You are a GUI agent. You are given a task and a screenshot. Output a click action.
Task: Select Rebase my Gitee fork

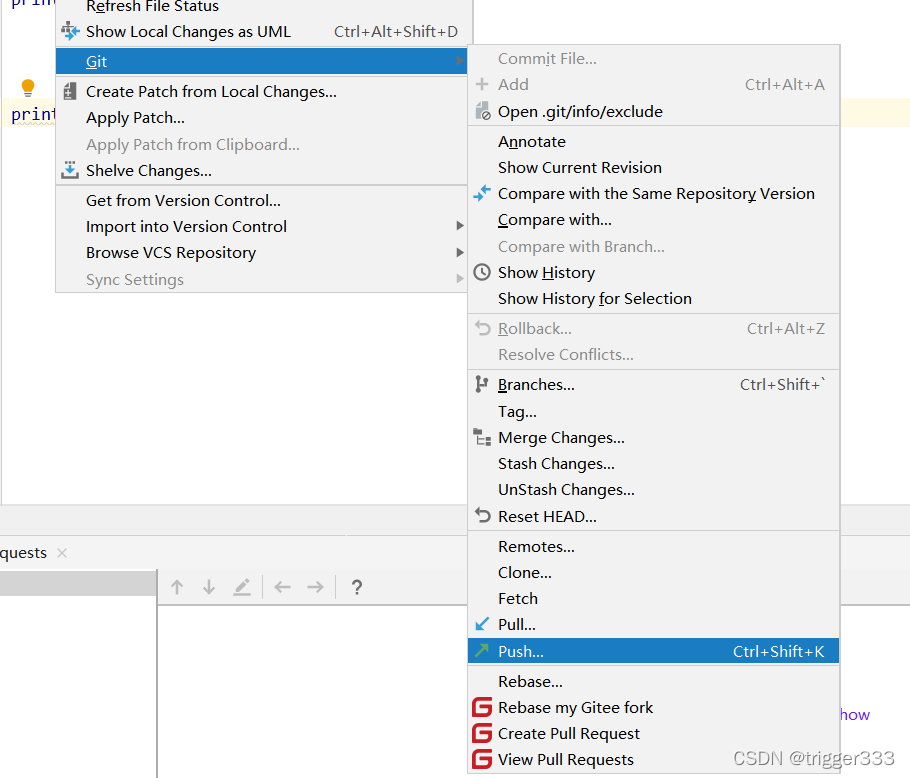[x=653, y=708]
